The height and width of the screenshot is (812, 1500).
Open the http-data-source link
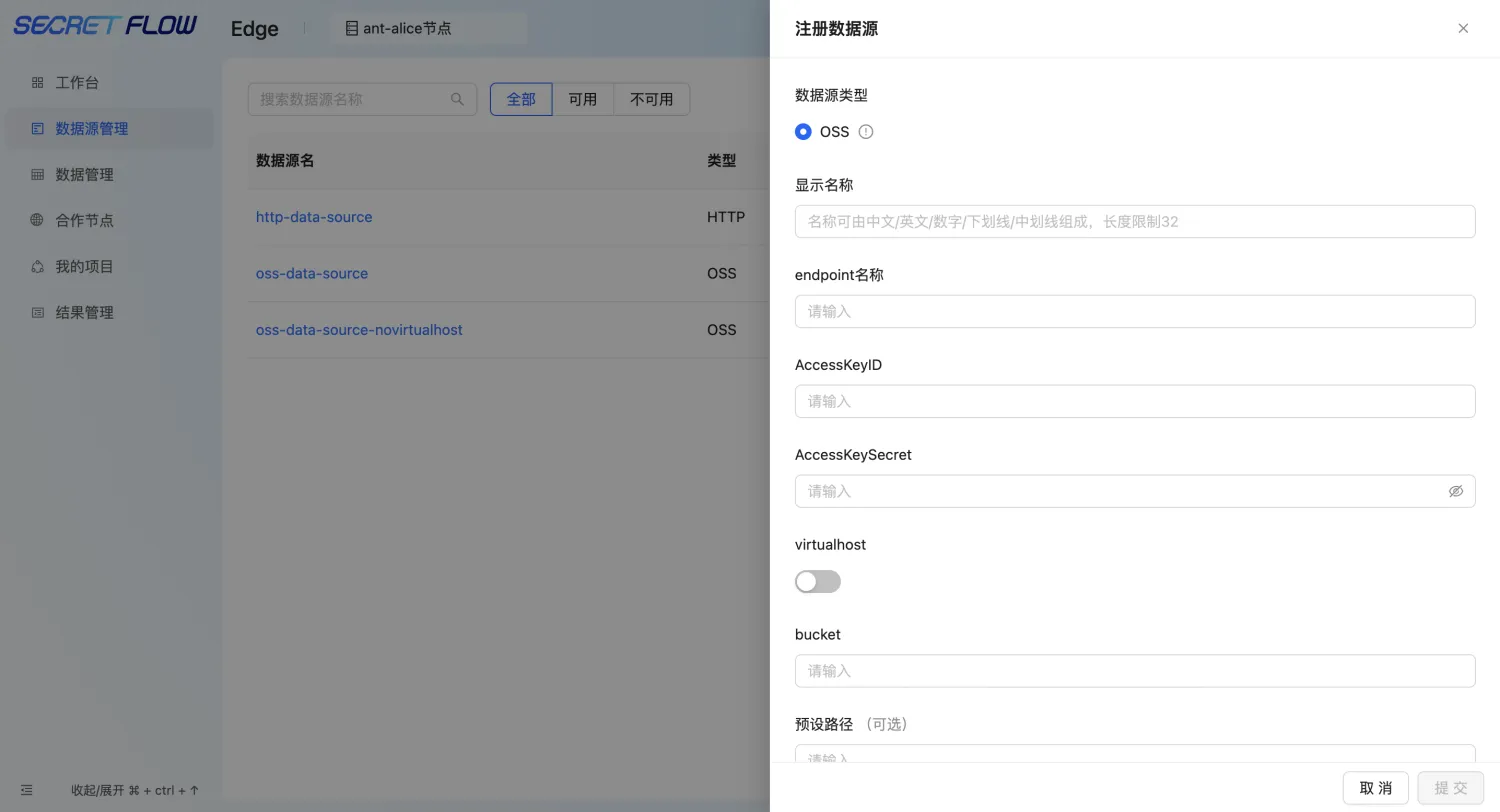[314, 217]
